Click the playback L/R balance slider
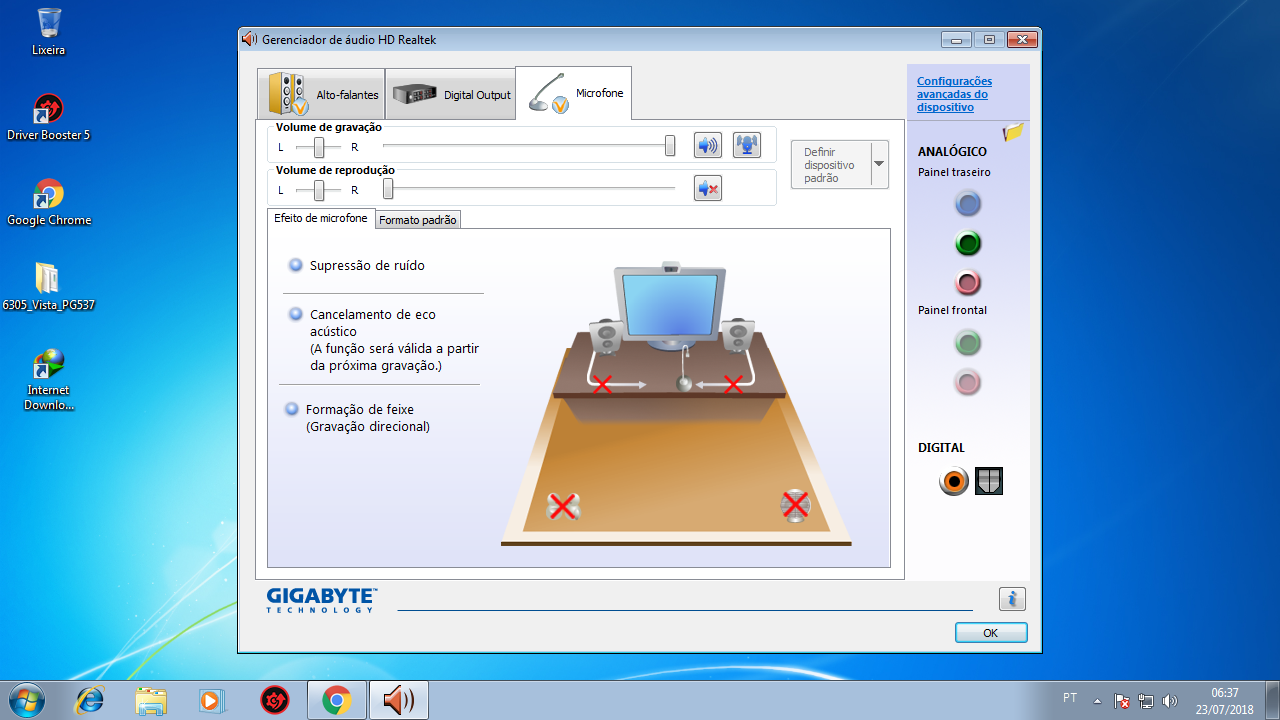This screenshot has height=720, width=1280. click(319, 190)
